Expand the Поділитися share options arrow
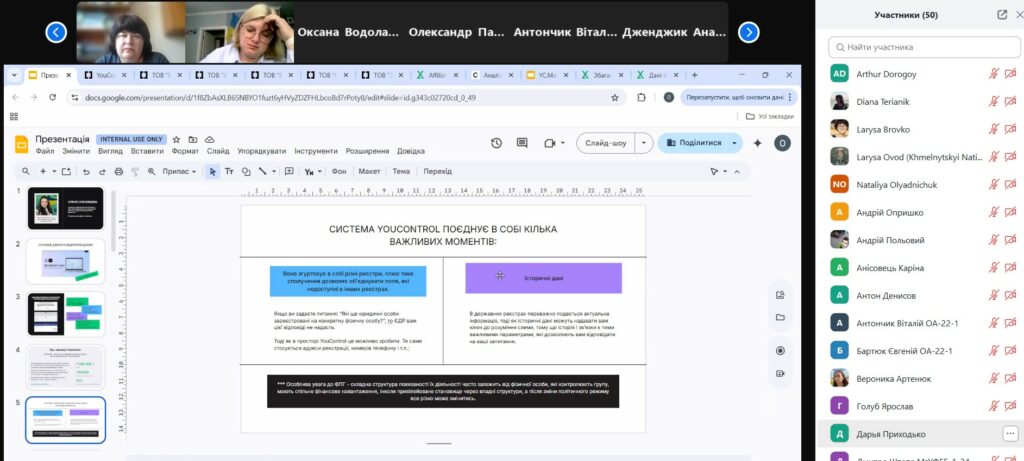Image resolution: width=1024 pixels, height=461 pixels. pyautogui.click(x=735, y=143)
